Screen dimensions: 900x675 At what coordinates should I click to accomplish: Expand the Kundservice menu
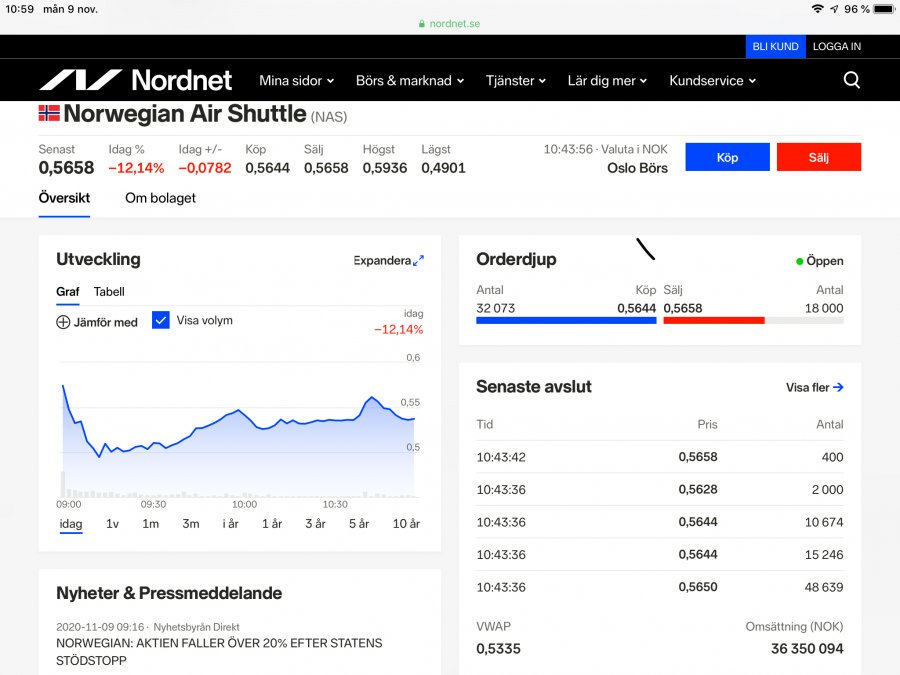(712, 80)
